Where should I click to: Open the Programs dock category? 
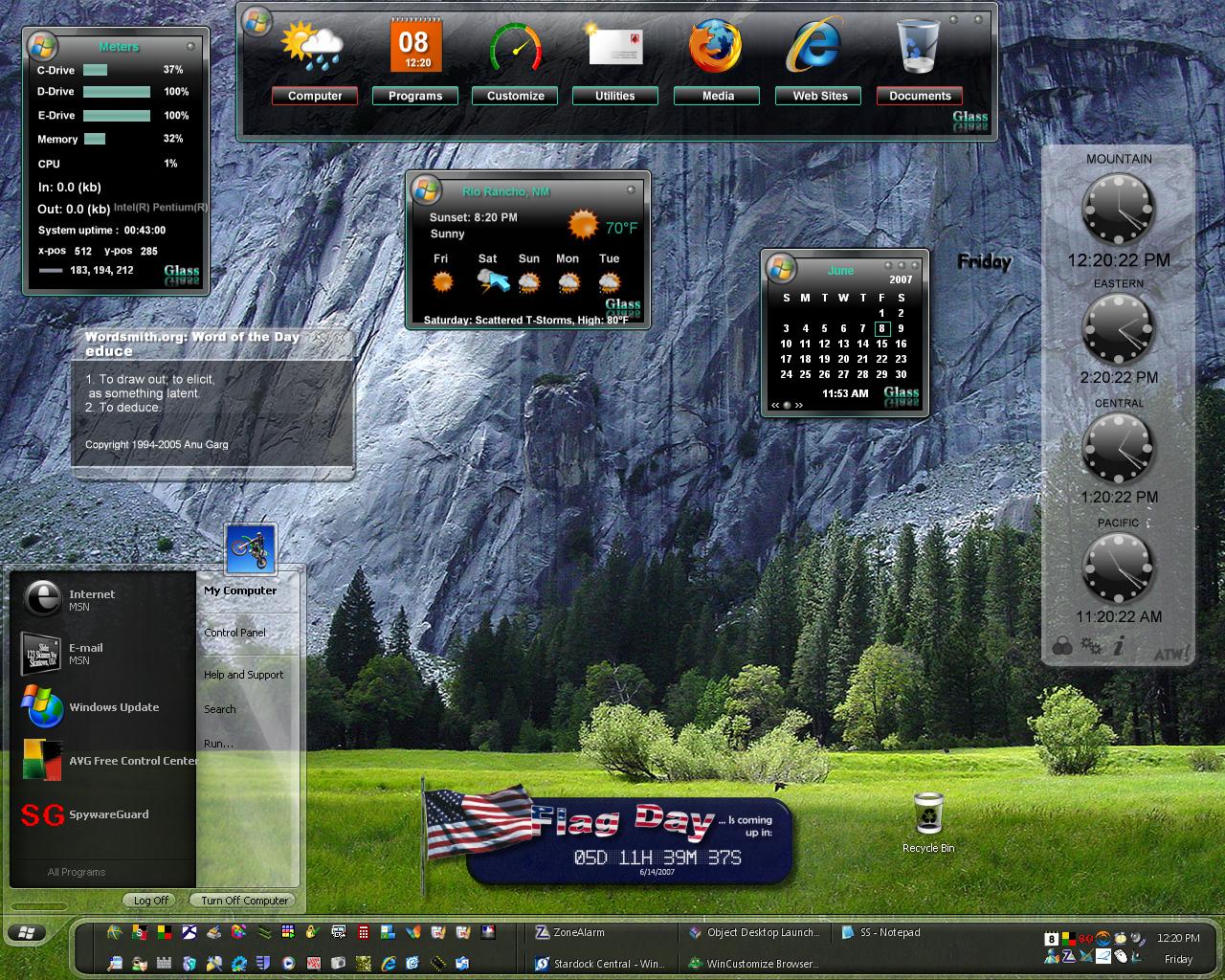[x=415, y=96]
